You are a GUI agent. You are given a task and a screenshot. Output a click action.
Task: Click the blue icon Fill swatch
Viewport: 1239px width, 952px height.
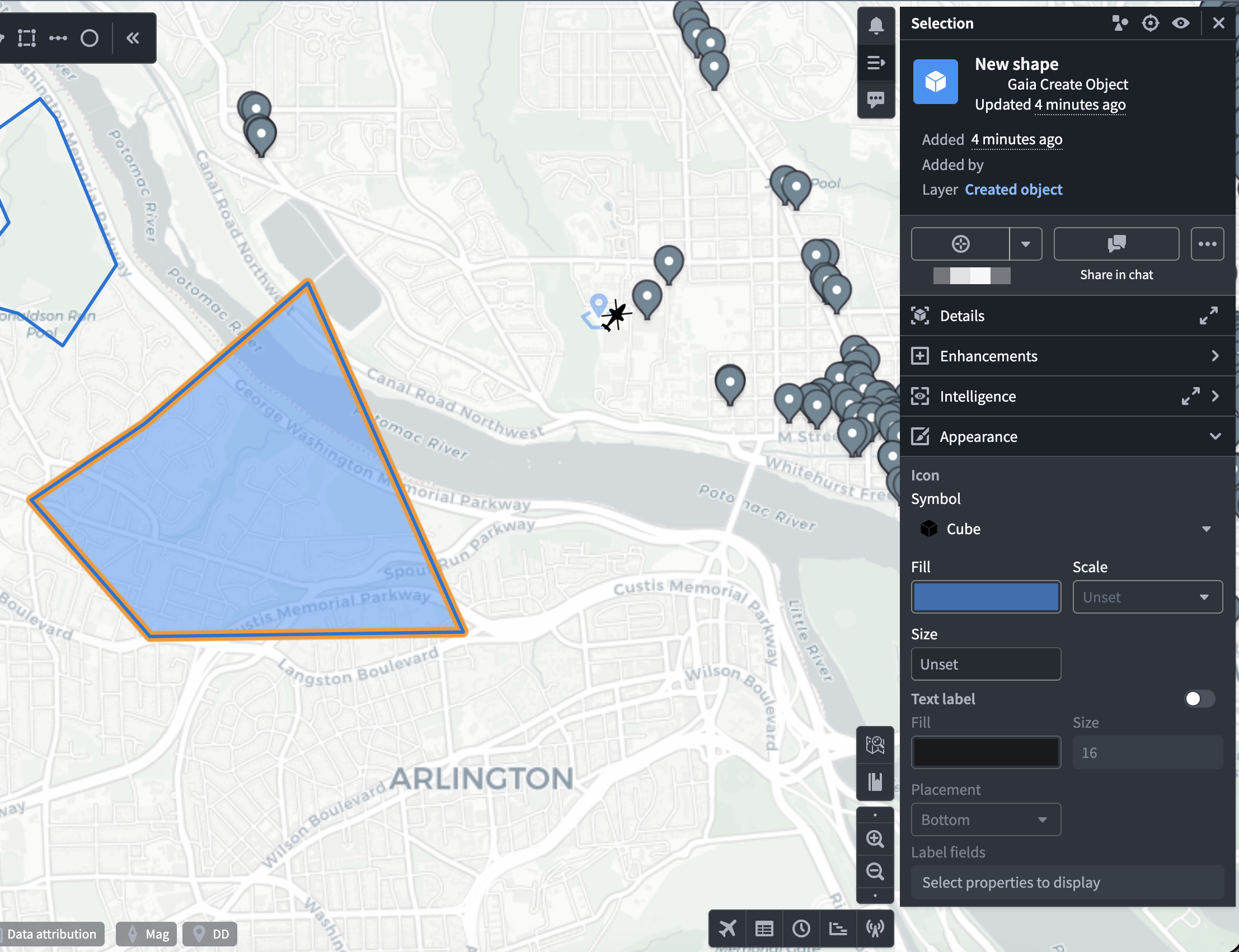click(985, 597)
